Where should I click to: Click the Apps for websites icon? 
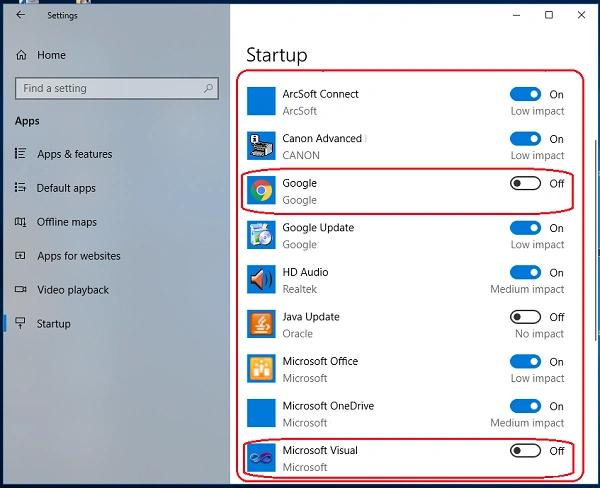20,255
